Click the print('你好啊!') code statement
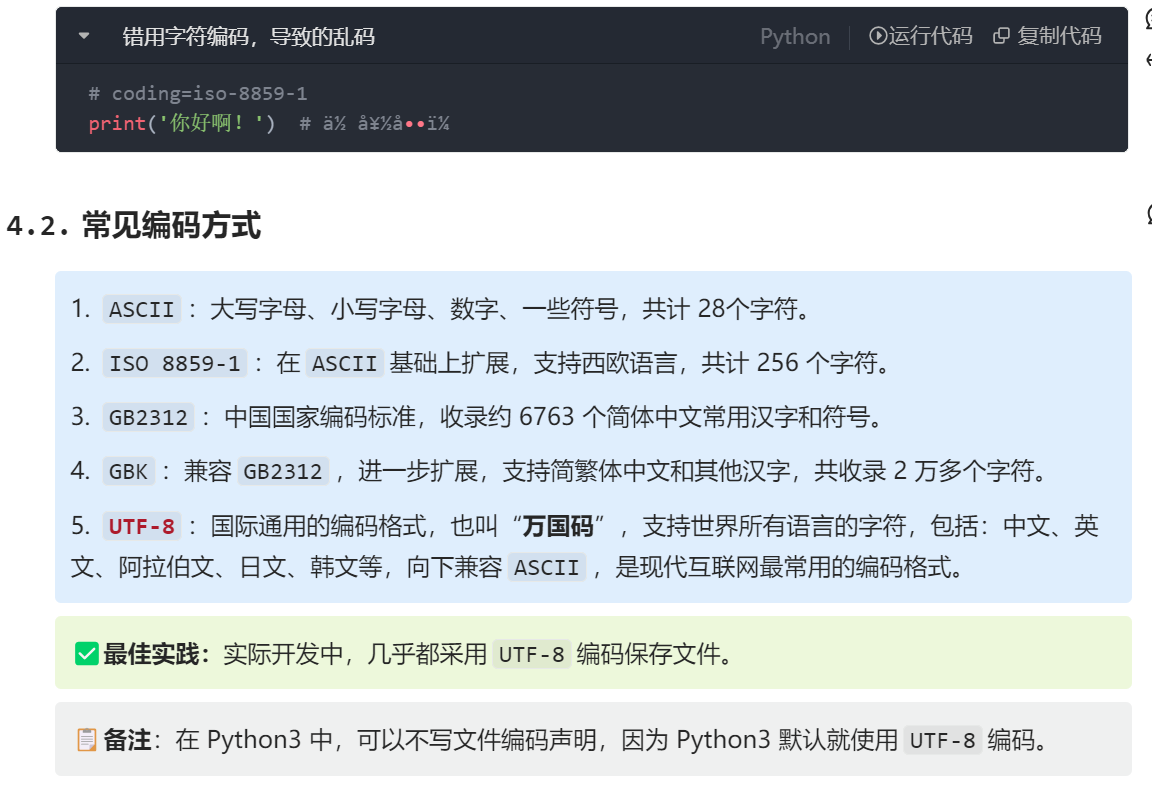Image resolution: width=1152 pixels, height=803 pixels. coord(181,123)
